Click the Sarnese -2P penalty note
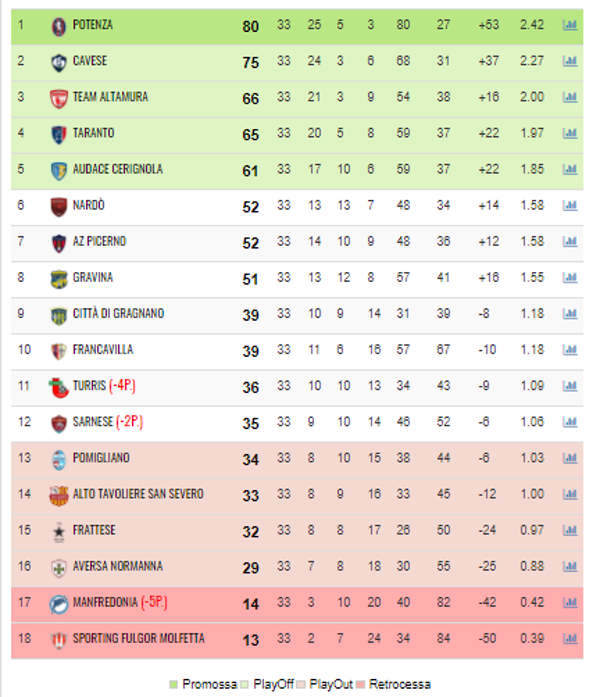This screenshot has height=697, width=600. pyautogui.click(x=131, y=422)
